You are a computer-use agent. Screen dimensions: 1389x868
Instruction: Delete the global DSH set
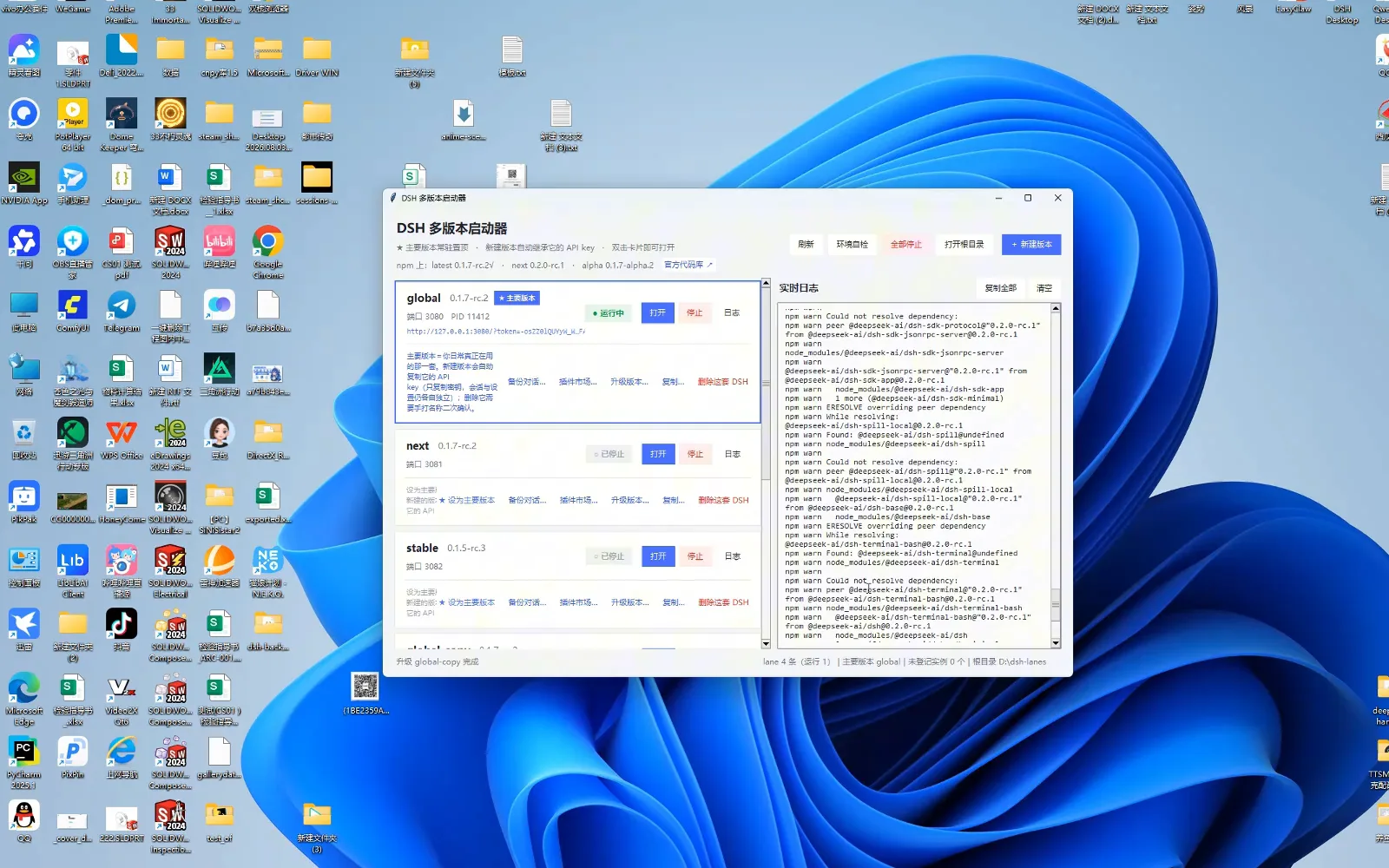[x=722, y=382]
